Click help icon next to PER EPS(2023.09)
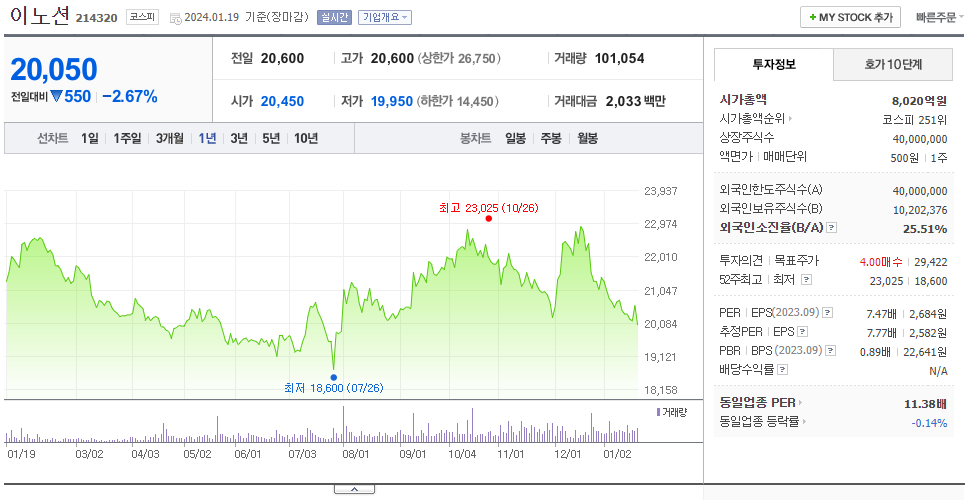This screenshot has height=500, width=968. coord(828,313)
